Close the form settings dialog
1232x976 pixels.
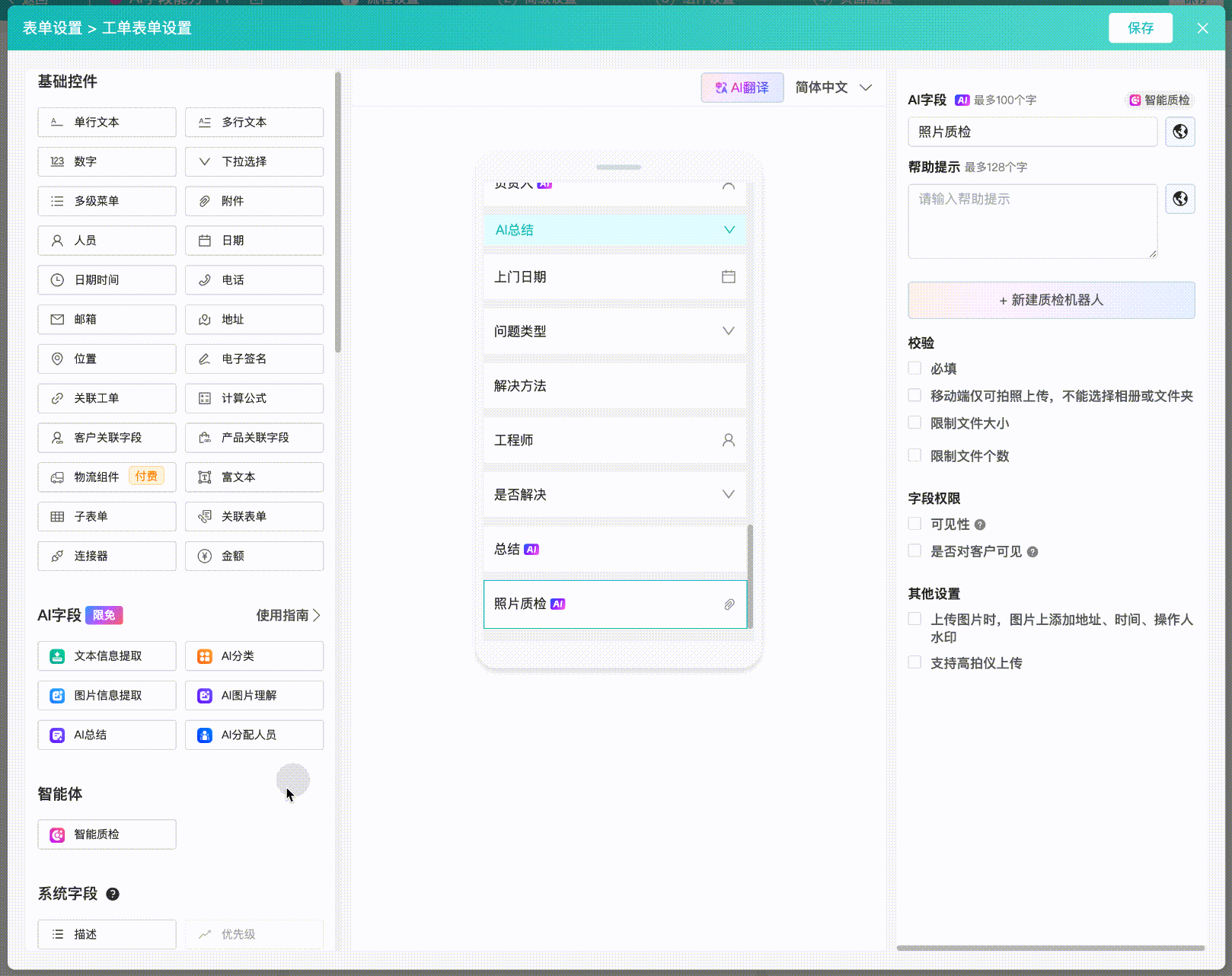(1202, 28)
